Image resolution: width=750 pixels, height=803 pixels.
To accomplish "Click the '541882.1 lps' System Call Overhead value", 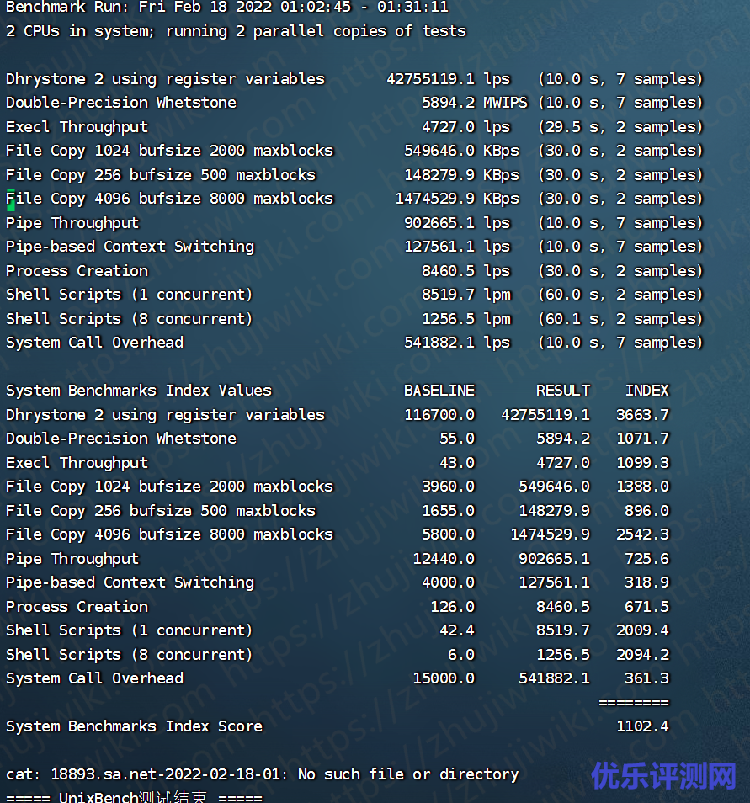I will tap(457, 343).
